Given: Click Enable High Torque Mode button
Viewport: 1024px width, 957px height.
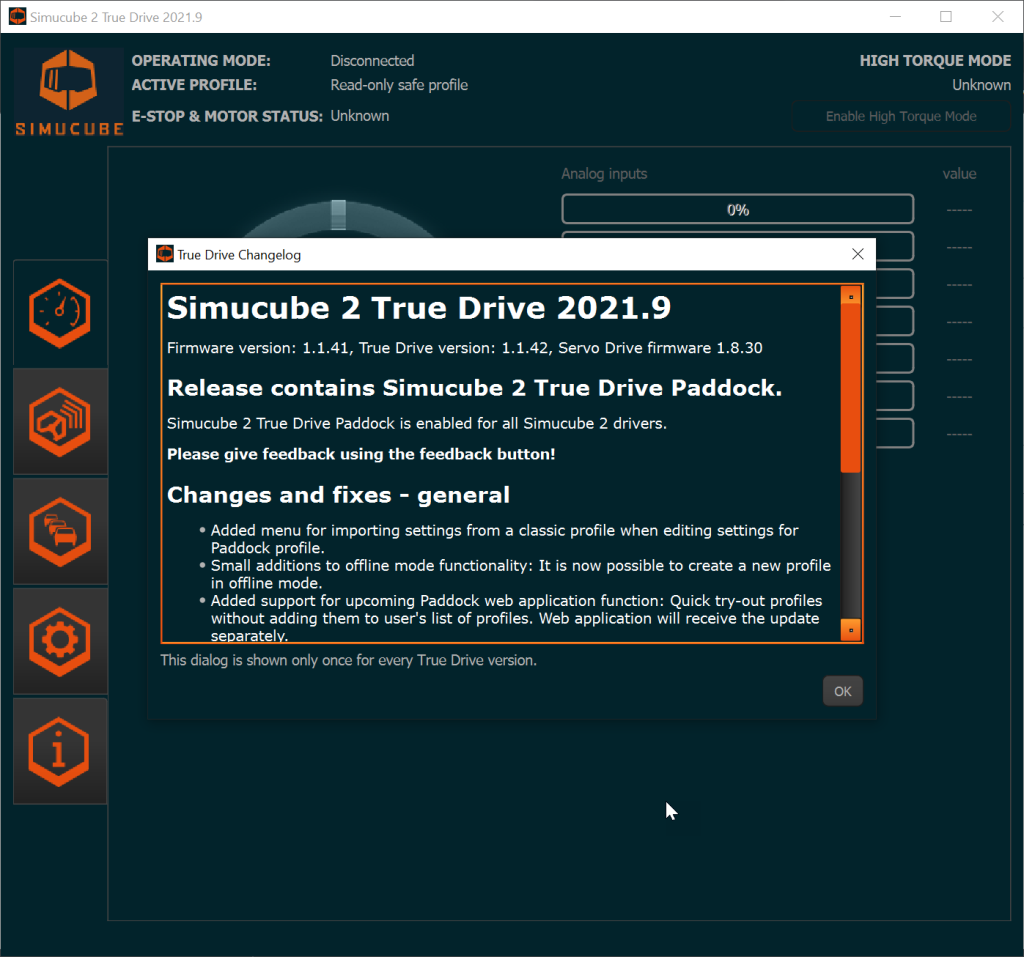Looking at the screenshot, I should point(901,116).
